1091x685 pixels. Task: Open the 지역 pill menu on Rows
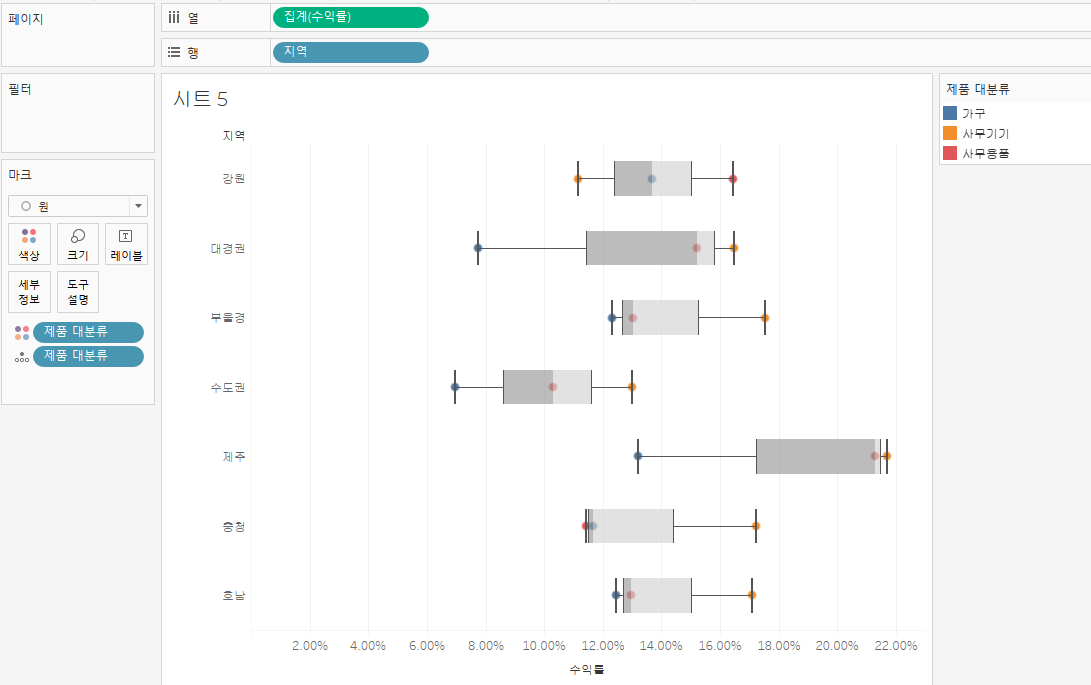point(419,52)
